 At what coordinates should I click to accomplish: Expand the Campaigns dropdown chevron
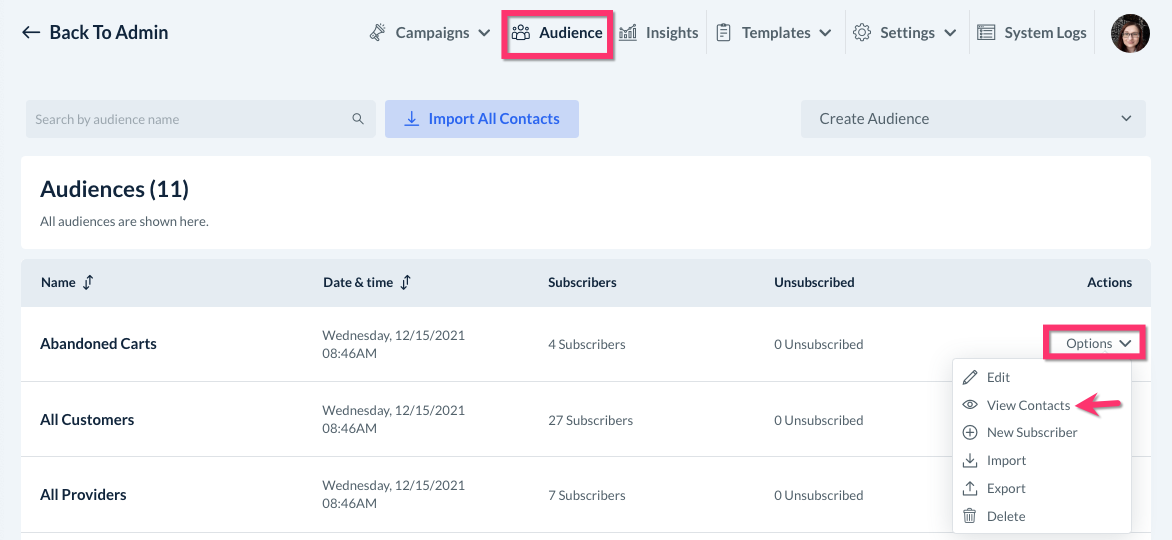coord(484,33)
